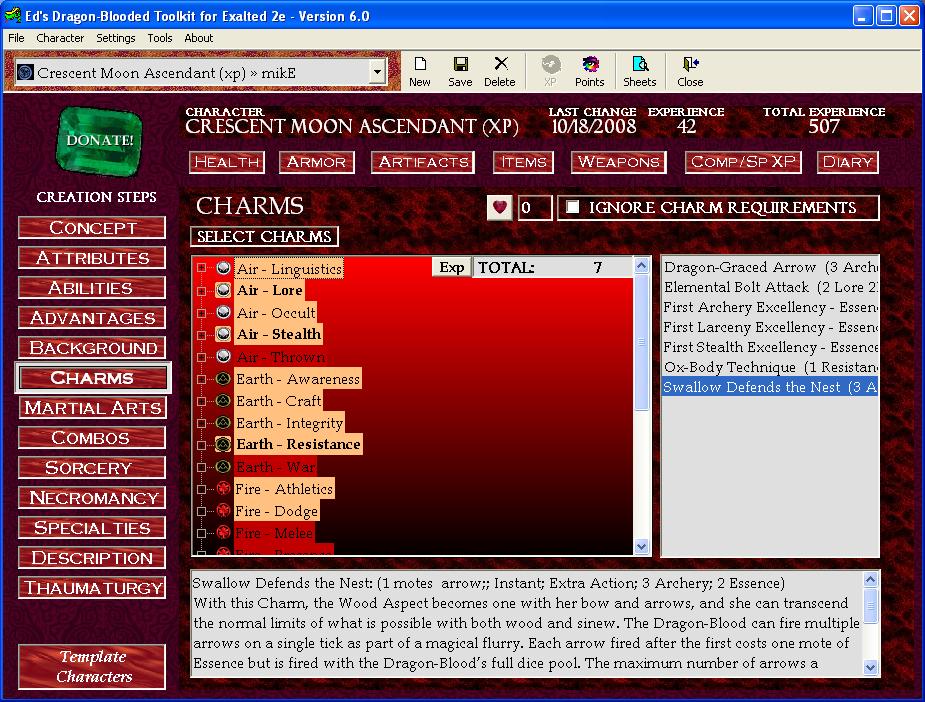Click the charm count input field
The height and width of the screenshot is (702, 925).
coord(534,208)
